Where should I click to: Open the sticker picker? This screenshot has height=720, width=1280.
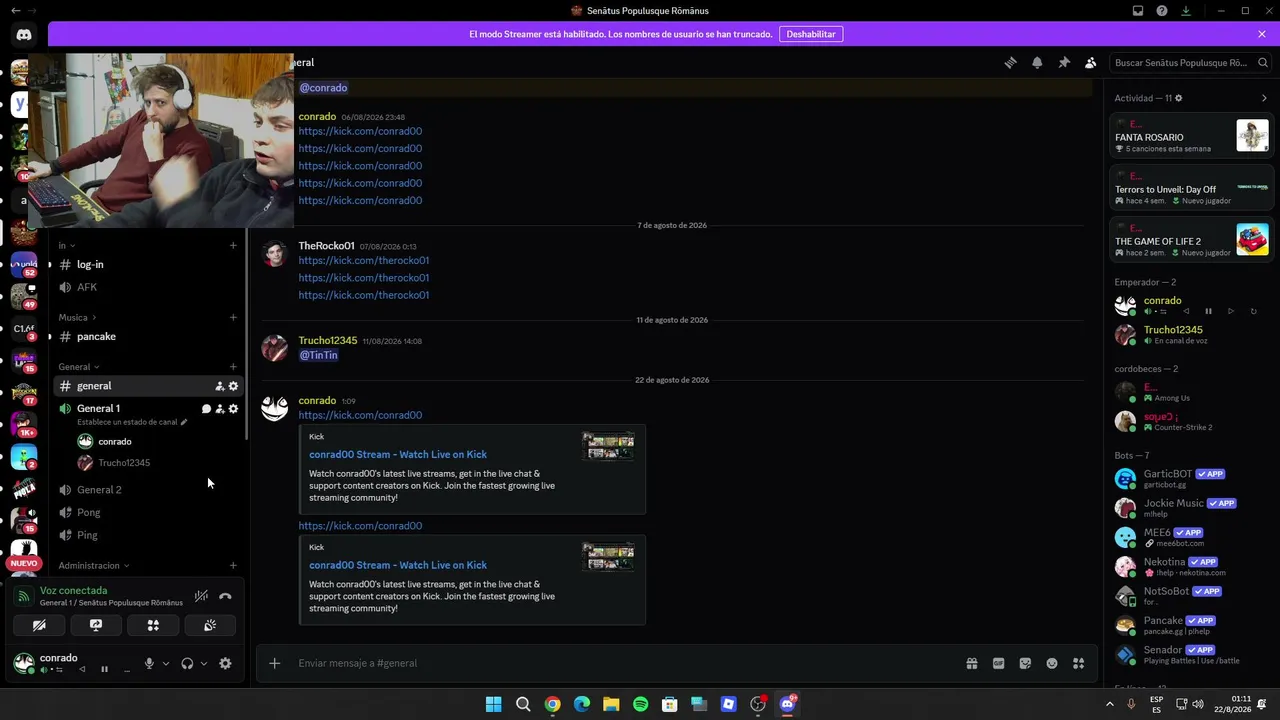click(1025, 663)
